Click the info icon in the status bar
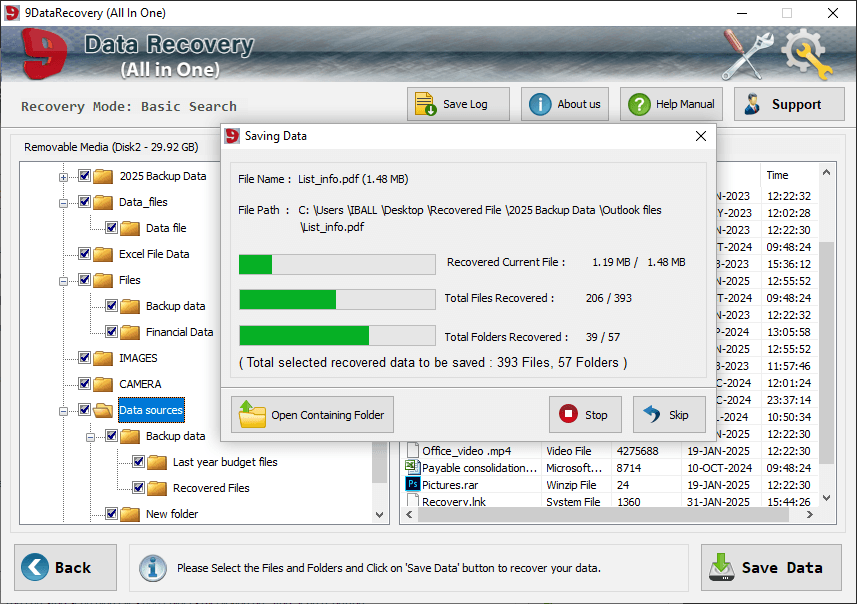 coord(152,568)
